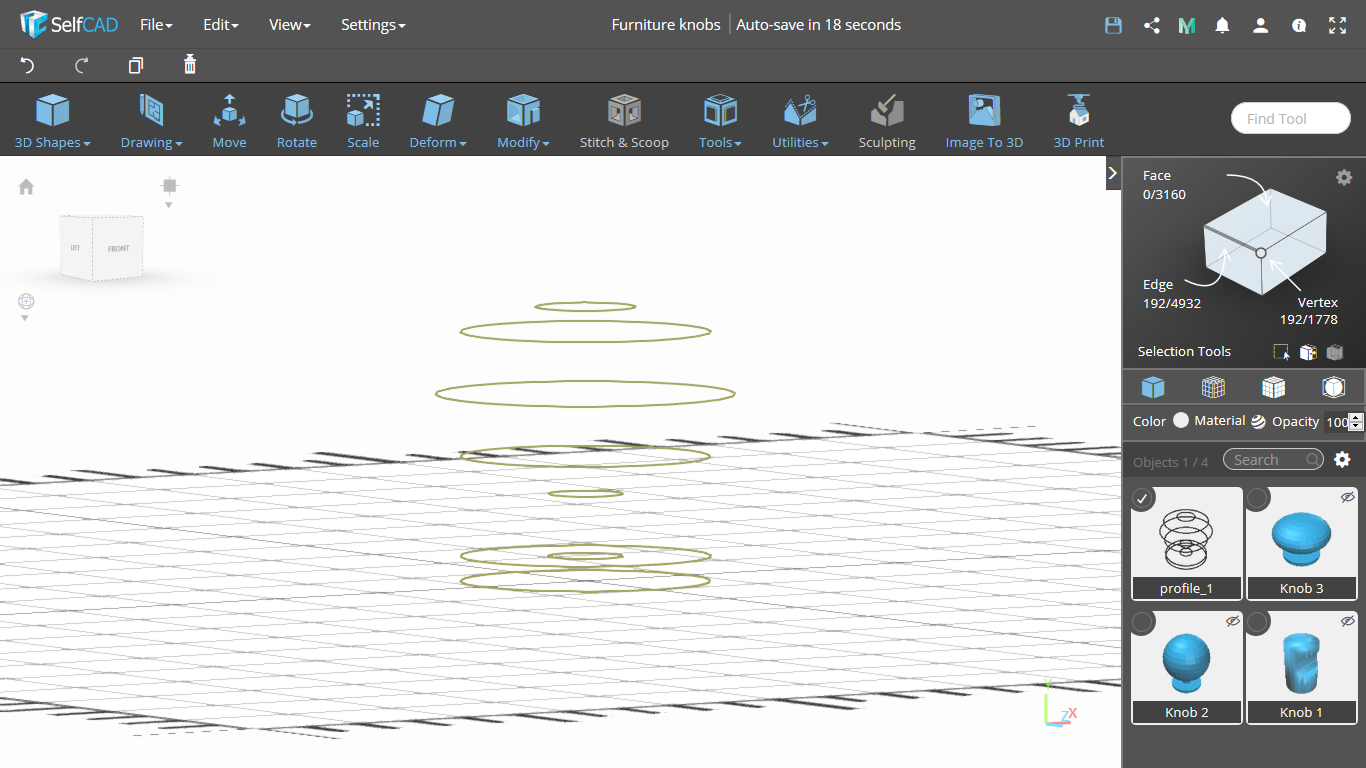Activate the marquee selection tool
Viewport: 1366px width, 768px height.
1281,352
